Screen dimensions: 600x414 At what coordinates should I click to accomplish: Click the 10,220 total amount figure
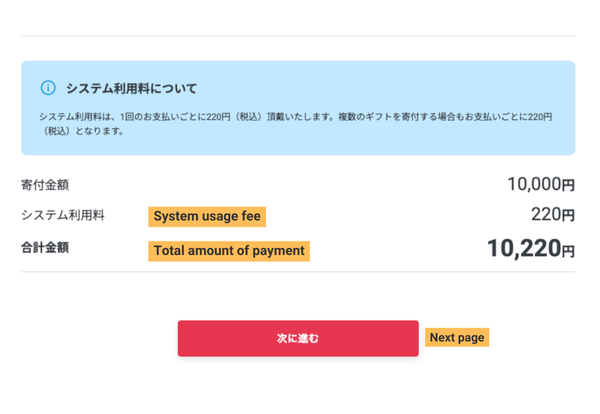click(522, 248)
